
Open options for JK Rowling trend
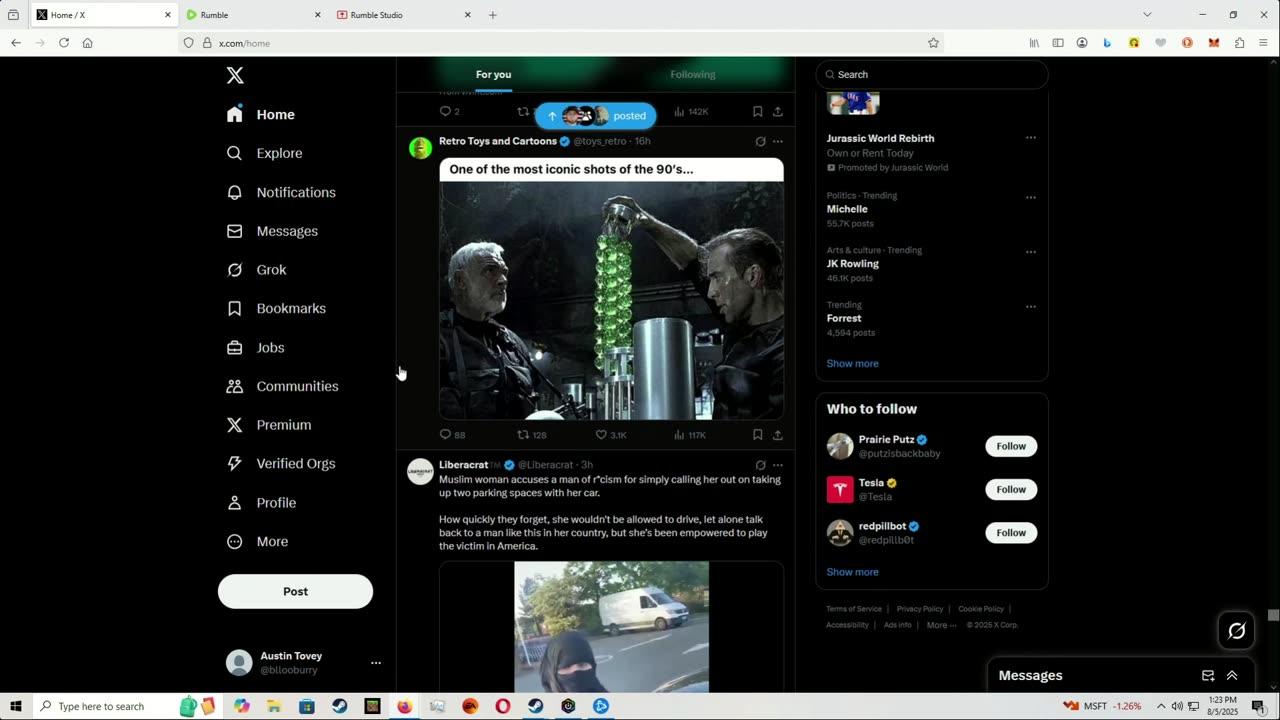coord(1031,252)
